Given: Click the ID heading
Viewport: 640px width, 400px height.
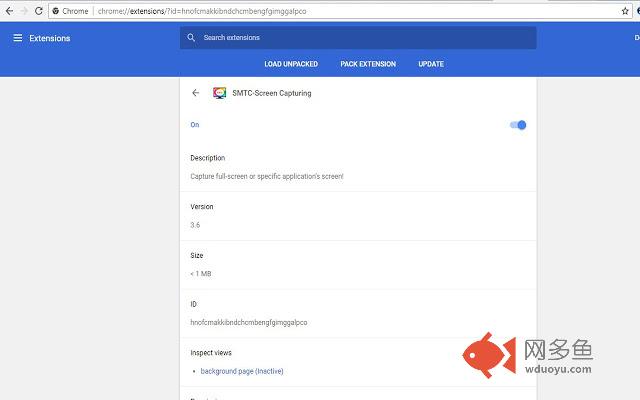Looking at the screenshot, I should [x=193, y=304].
